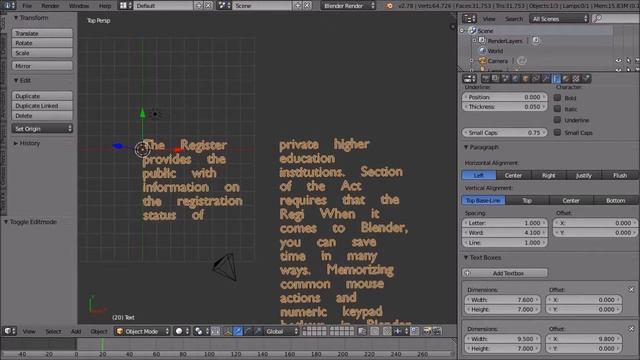The height and width of the screenshot is (360, 640).
Task: Click the Duplicate Linked button
Action: 42,106
